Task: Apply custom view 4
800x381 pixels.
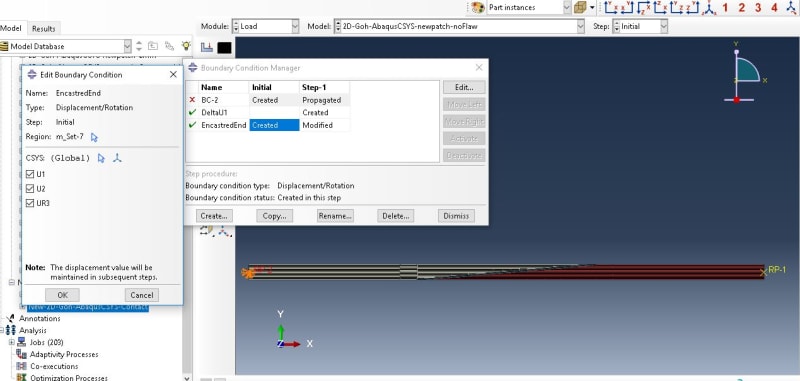Action: click(x=774, y=8)
